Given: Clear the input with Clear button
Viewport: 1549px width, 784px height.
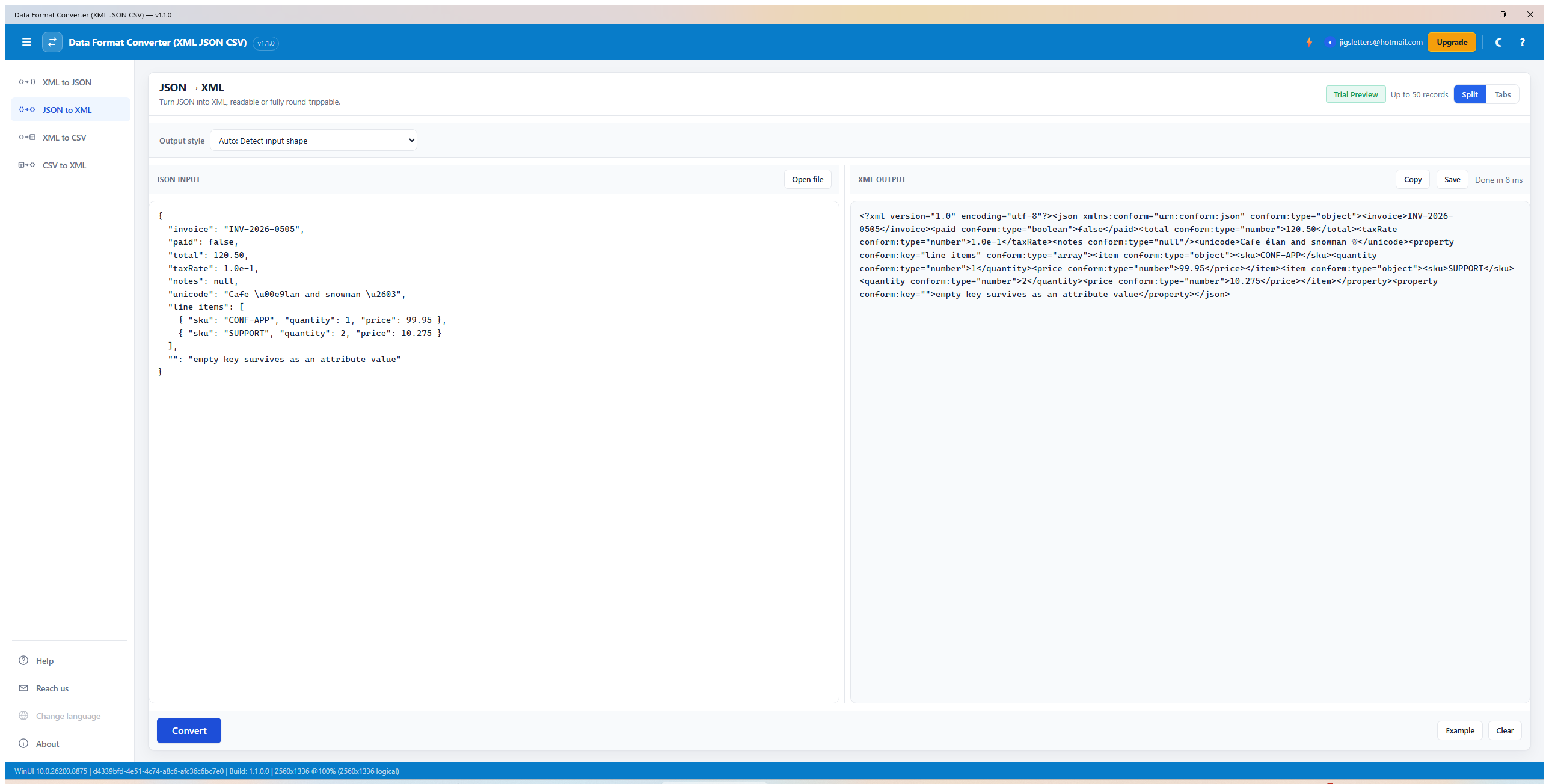Looking at the screenshot, I should (x=1505, y=730).
